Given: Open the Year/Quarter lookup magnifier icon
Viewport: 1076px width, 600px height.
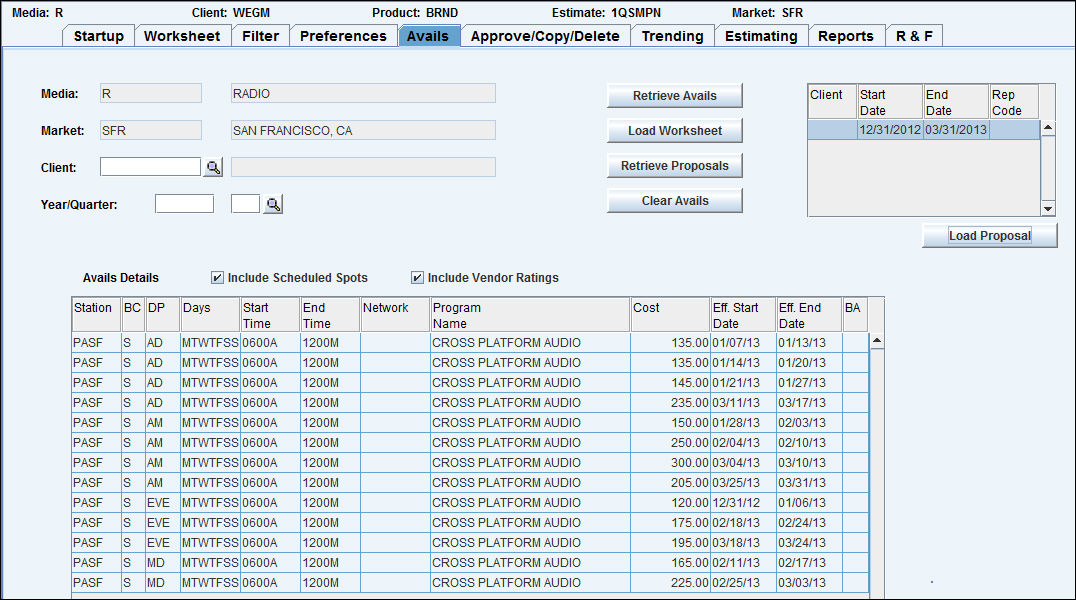Looking at the screenshot, I should click(x=273, y=204).
